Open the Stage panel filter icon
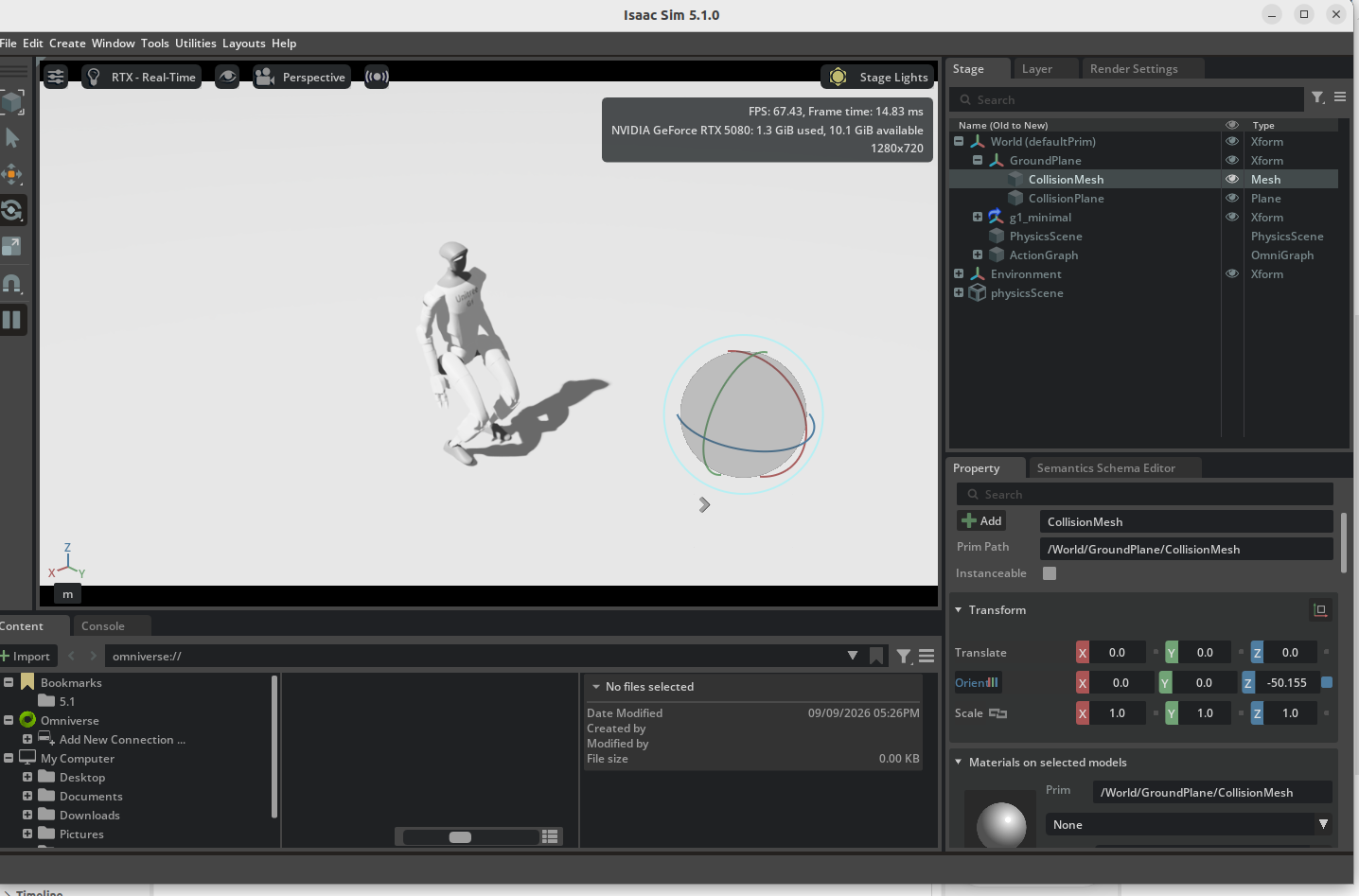Image resolution: width=1359 pixels, height=896 pixels. [1317, 97]
